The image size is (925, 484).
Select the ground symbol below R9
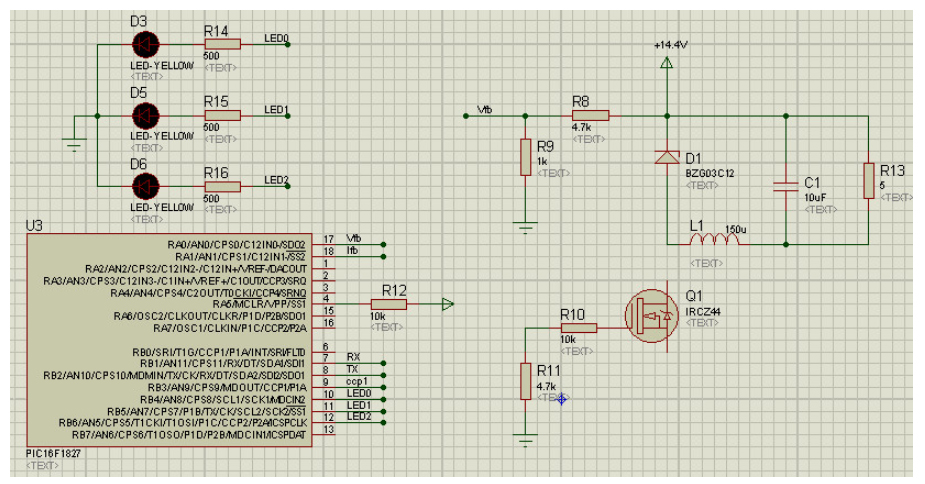[526, 228]
